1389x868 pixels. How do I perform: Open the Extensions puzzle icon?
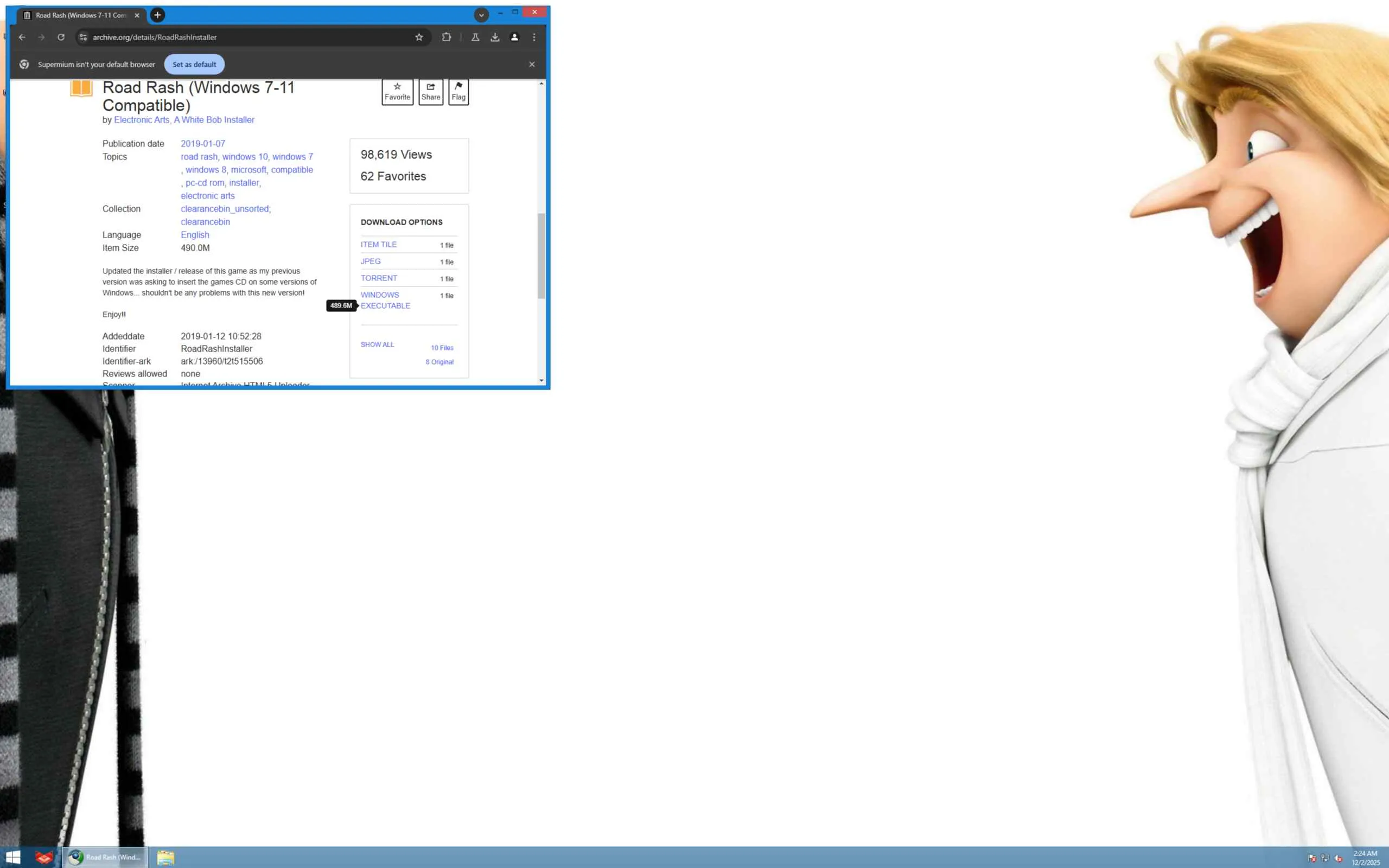coord(447,37)
